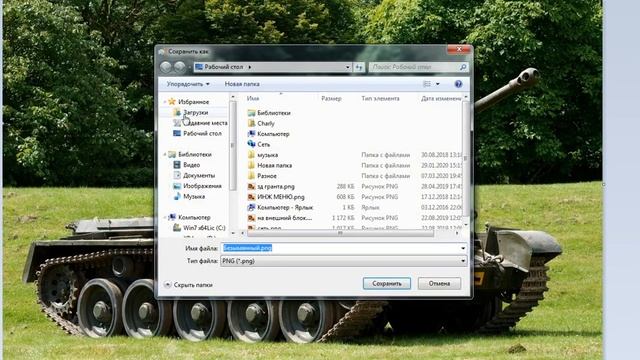640x360 pixels.
Task: Expand Рабочий стол breadcrumb arrow in address bar
Action: point(250,67)
